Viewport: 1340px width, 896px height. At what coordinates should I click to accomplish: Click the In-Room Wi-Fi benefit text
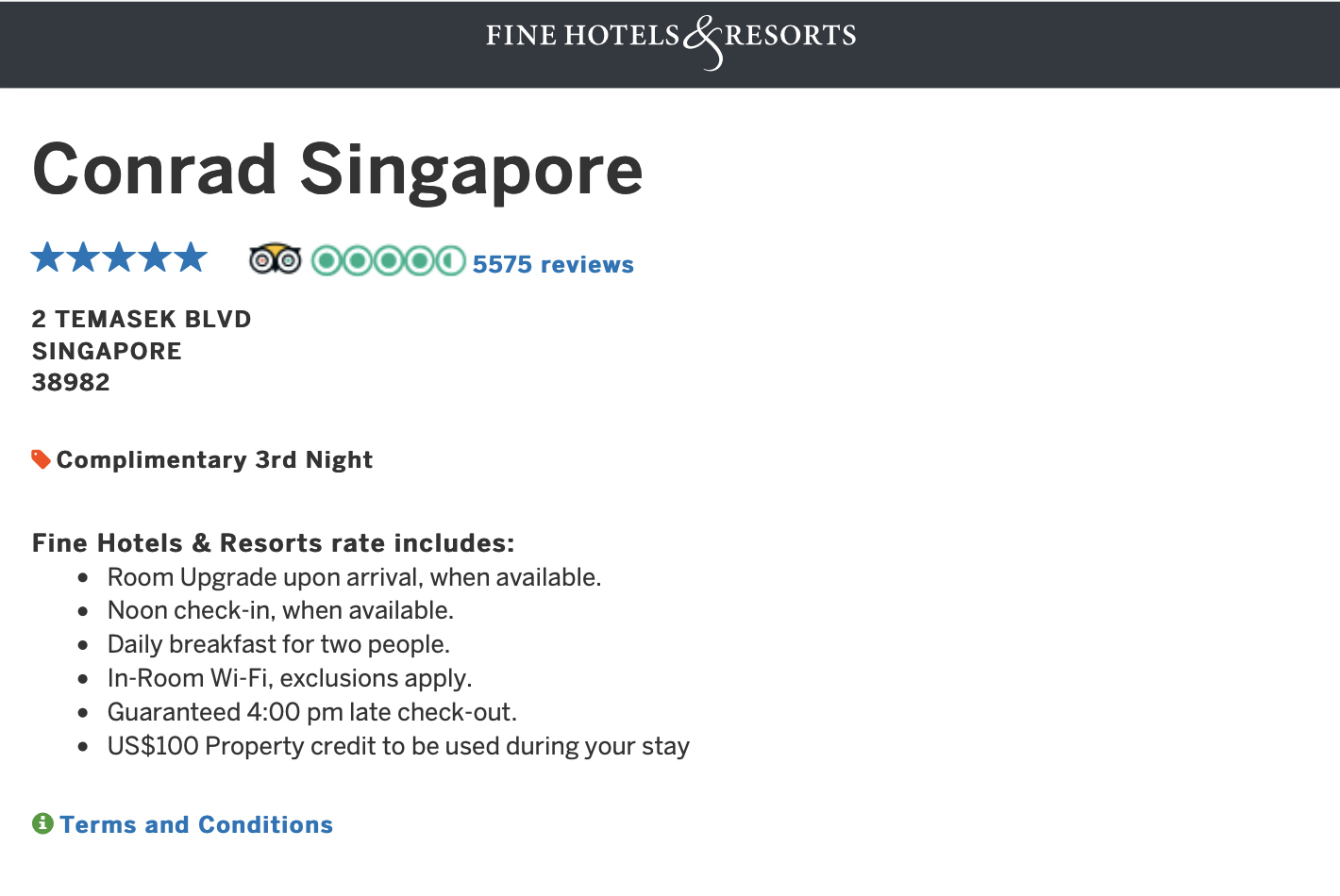point(290,678)
